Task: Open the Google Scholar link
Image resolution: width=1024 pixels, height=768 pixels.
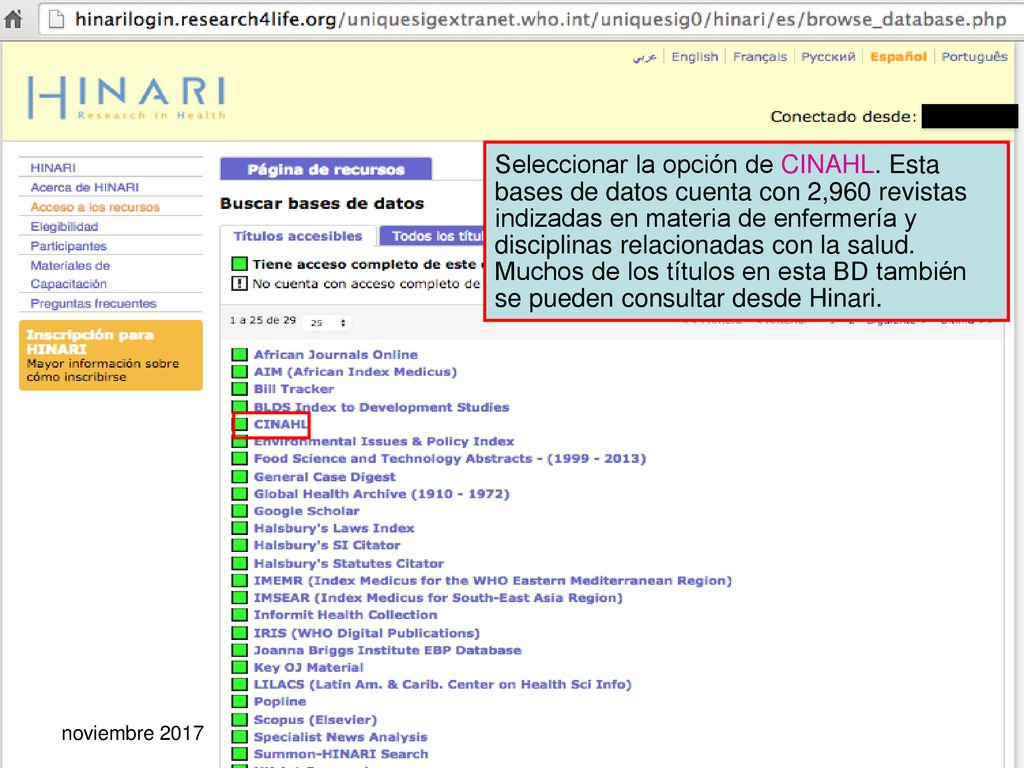Action: pyautogui.click(x=306, y=511)
